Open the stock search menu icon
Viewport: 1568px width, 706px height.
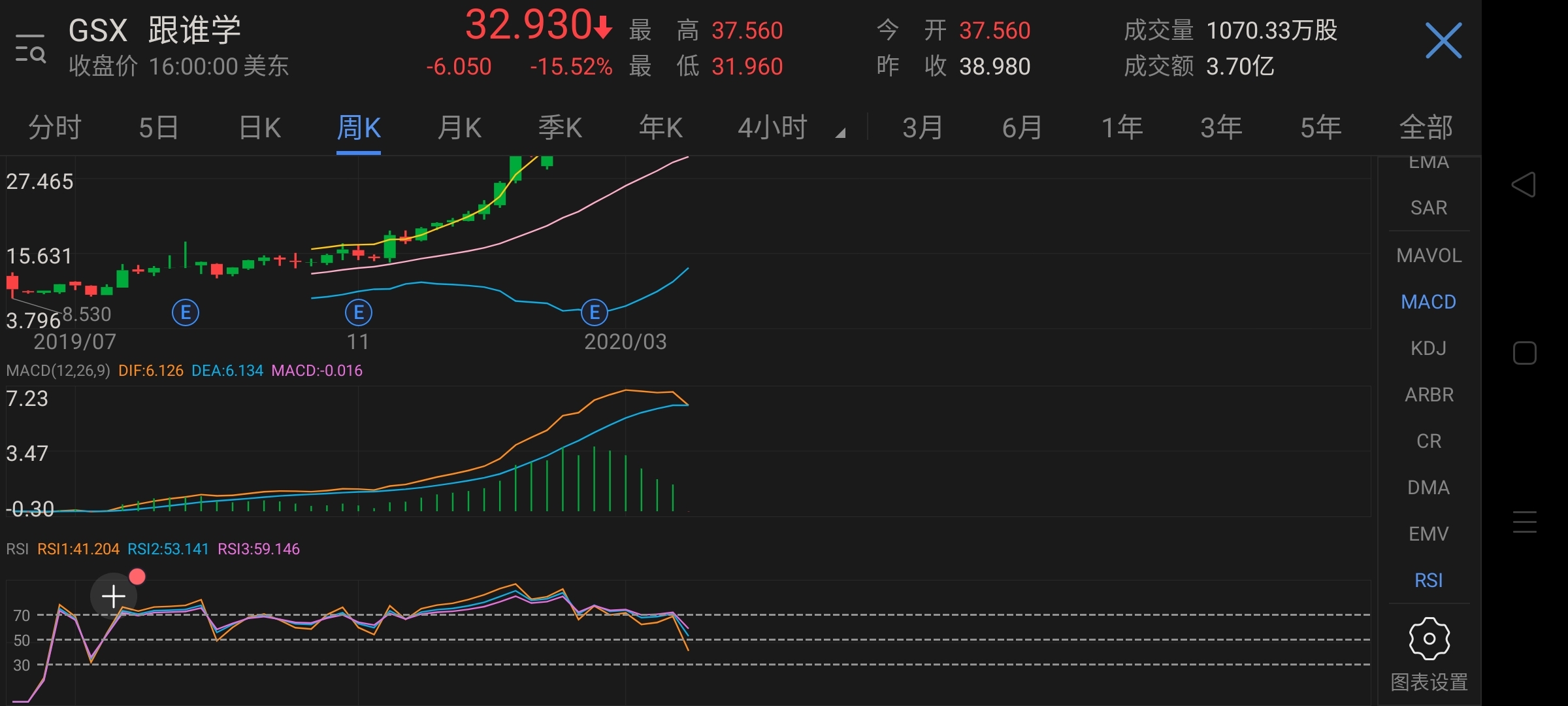pyautogui.click(x=30, y=48)
